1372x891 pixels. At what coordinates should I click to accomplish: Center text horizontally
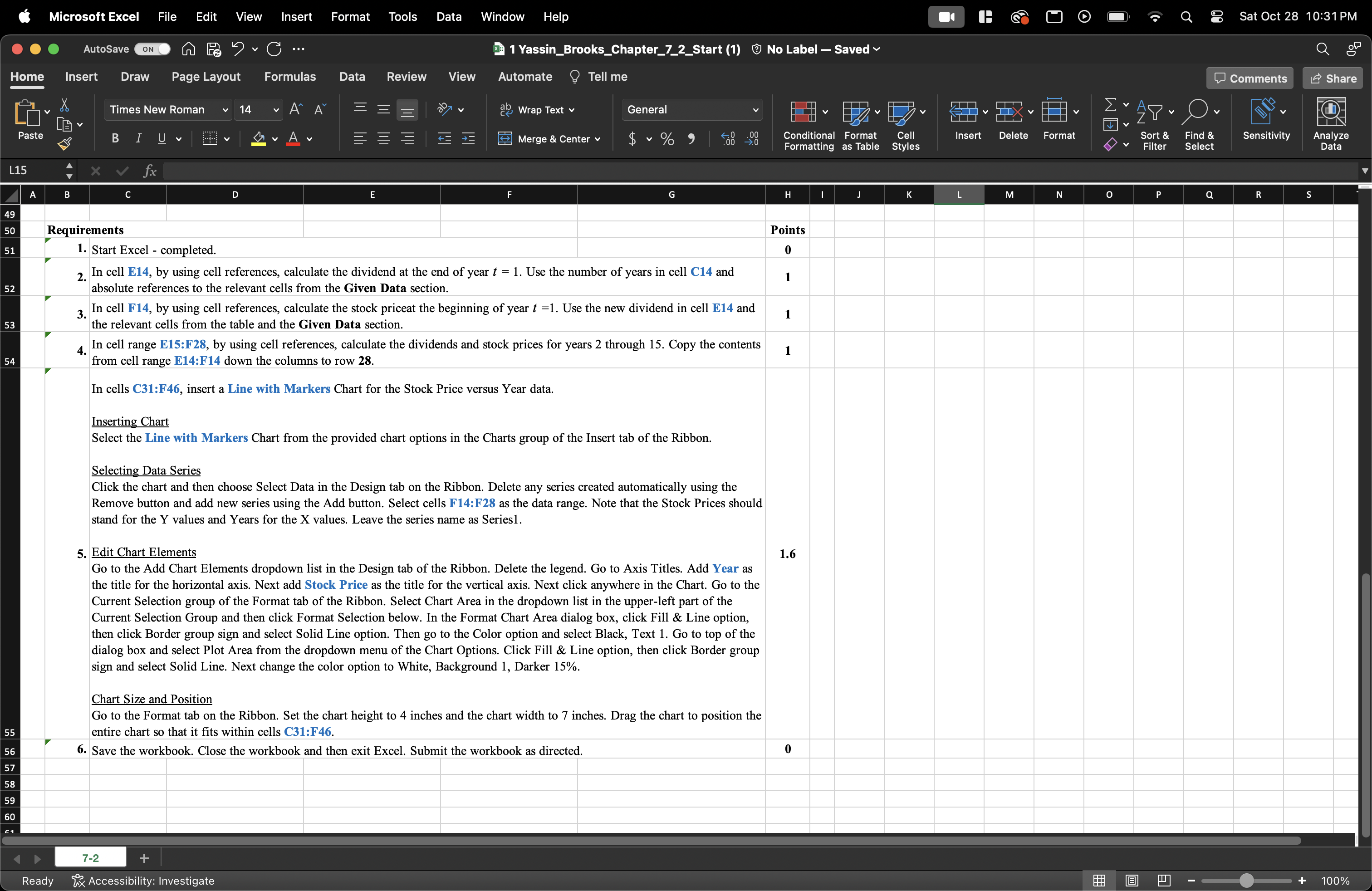[383, 139]
